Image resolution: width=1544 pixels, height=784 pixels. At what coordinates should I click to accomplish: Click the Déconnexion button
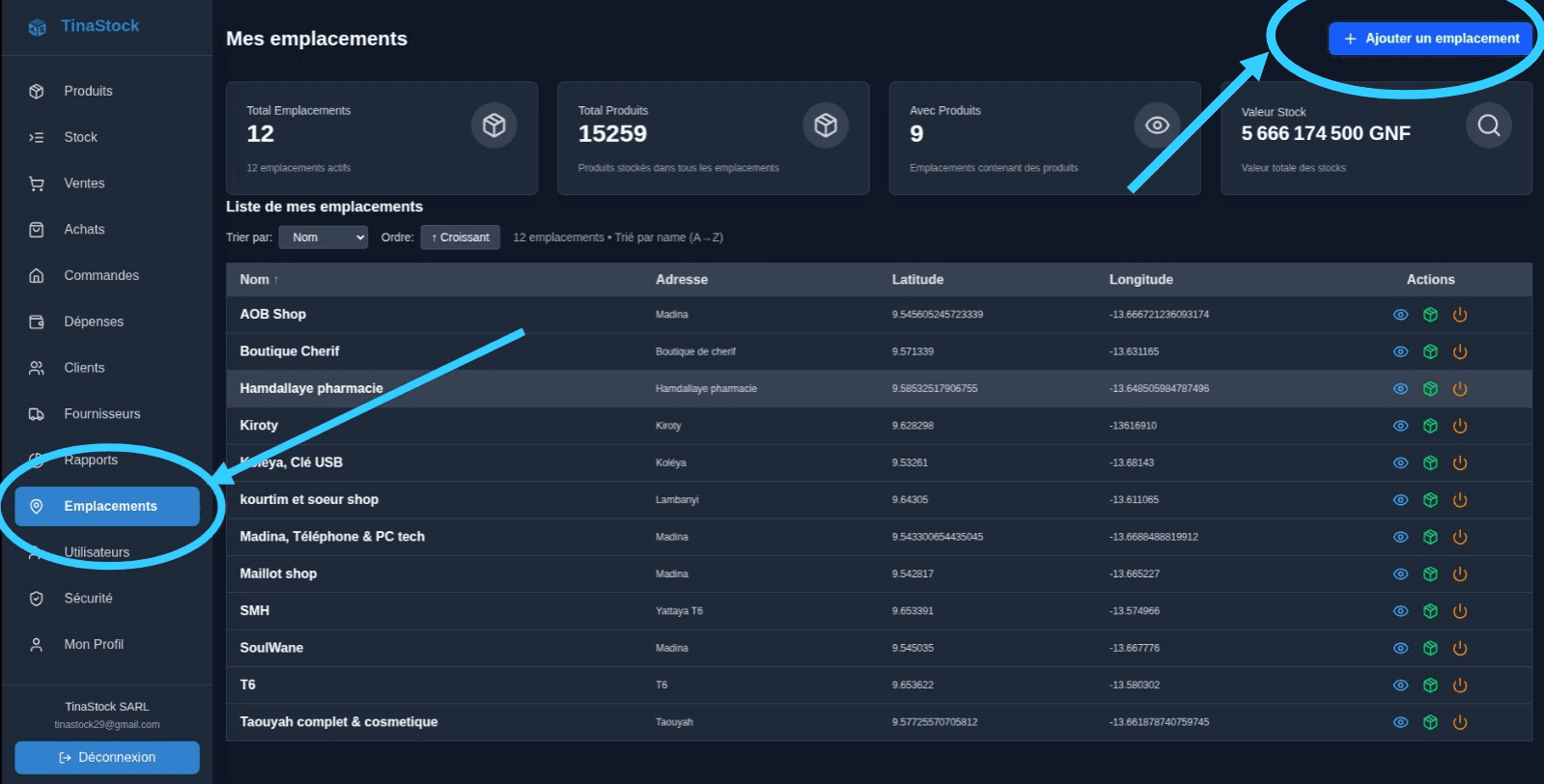click(106, 758)
